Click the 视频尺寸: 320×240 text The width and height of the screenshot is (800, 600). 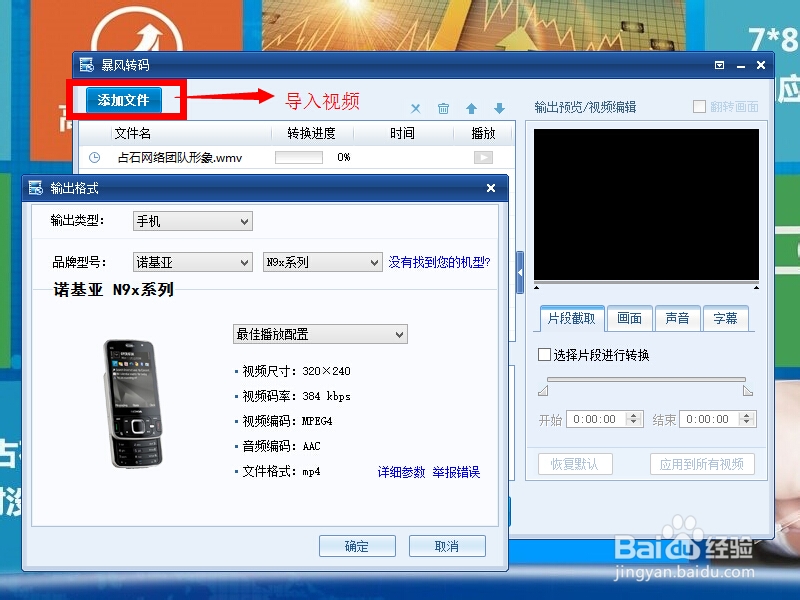pos(296,371)
